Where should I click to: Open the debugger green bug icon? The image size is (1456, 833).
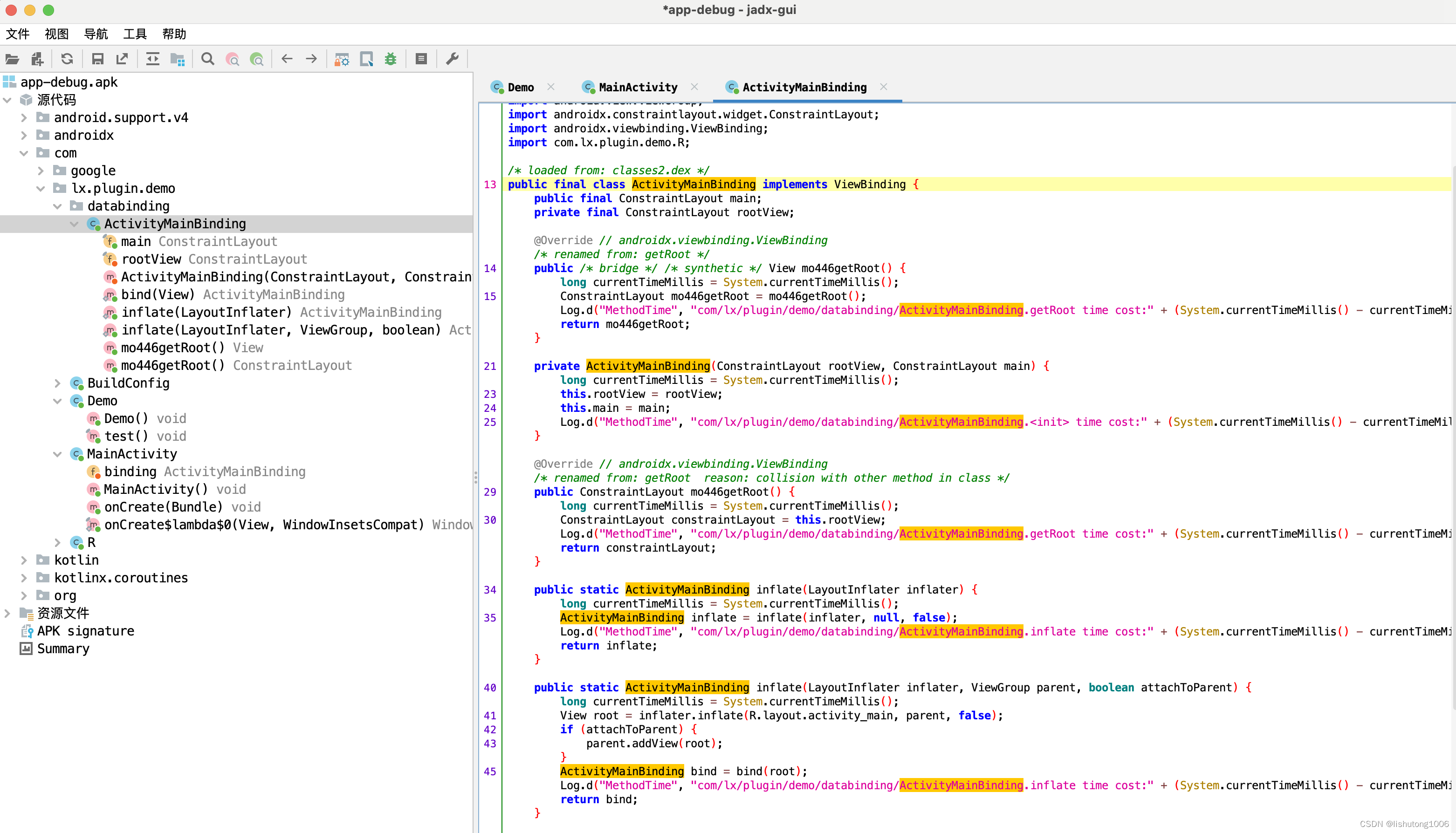pyautogui.click(x=390, y=59)
